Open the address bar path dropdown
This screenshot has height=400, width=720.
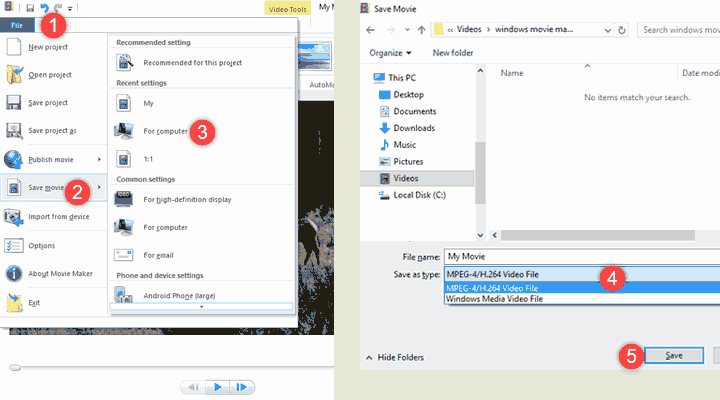coord(608,30)
